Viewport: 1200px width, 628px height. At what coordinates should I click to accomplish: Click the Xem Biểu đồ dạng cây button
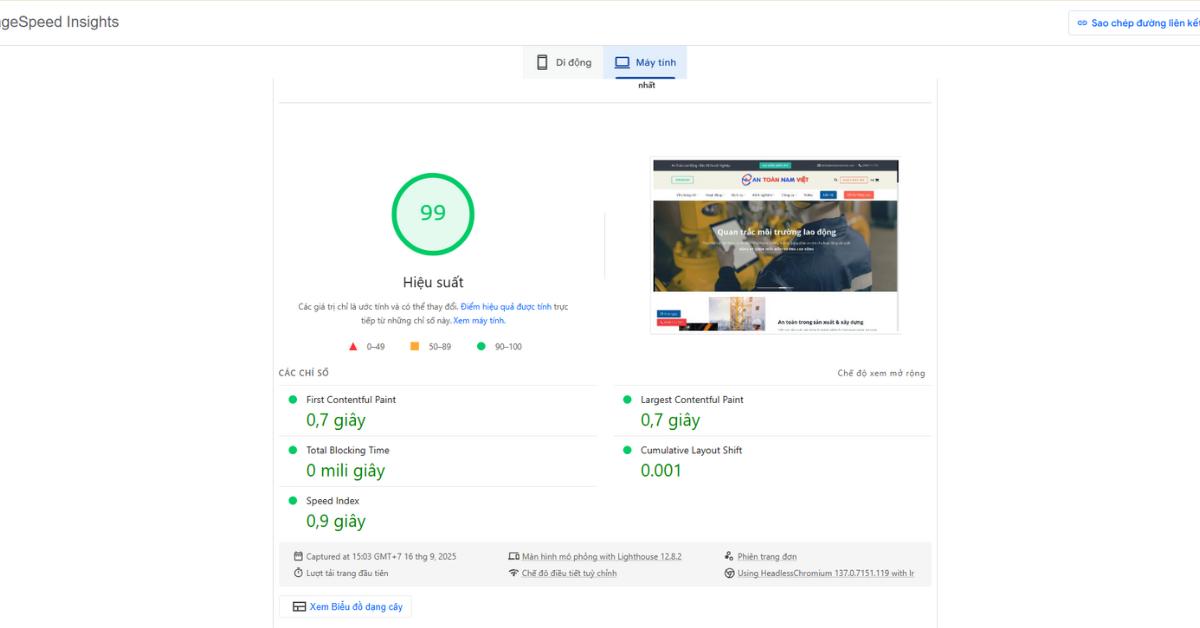346,606
